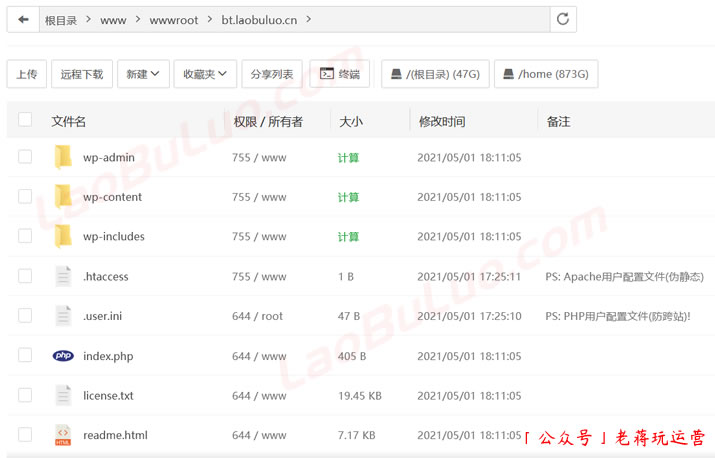Image resolution: width=715 pixels, height=458 pixels.
Task: Click the 19.45 KB size value
Action: [360, 396]
